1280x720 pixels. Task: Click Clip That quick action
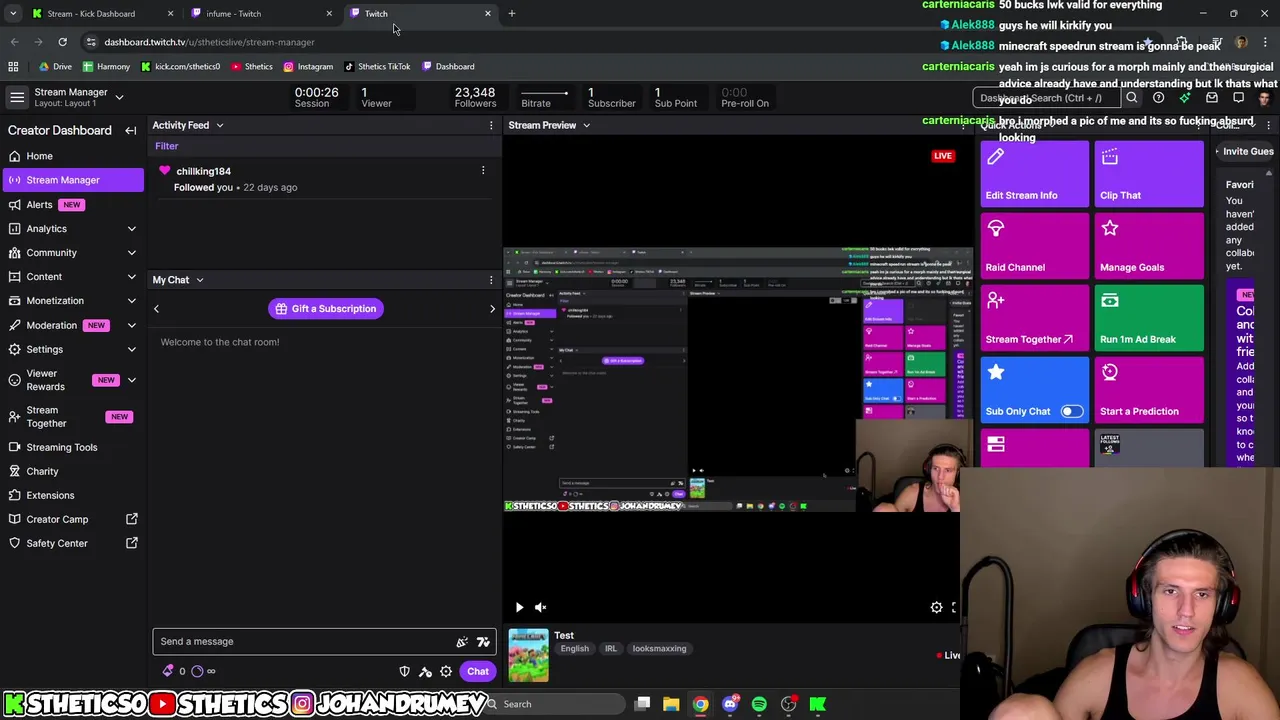[1149, 174]
